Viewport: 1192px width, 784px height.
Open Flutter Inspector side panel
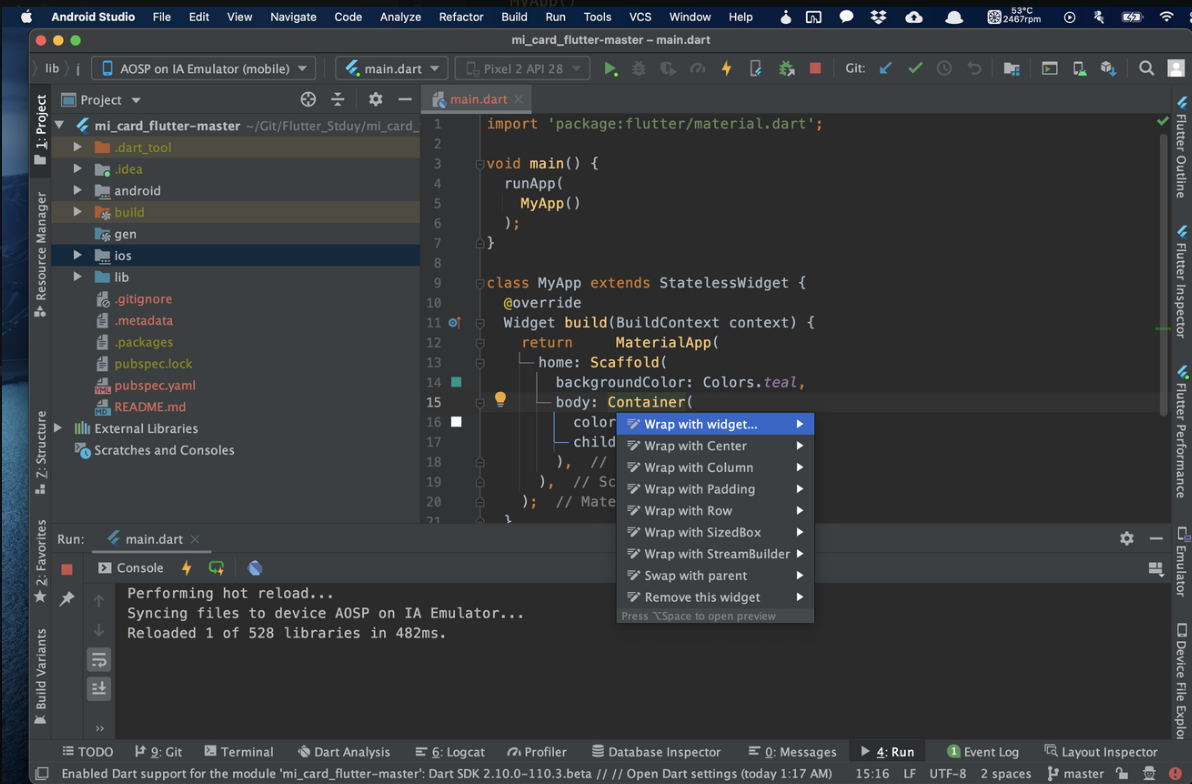[1181, 281]
